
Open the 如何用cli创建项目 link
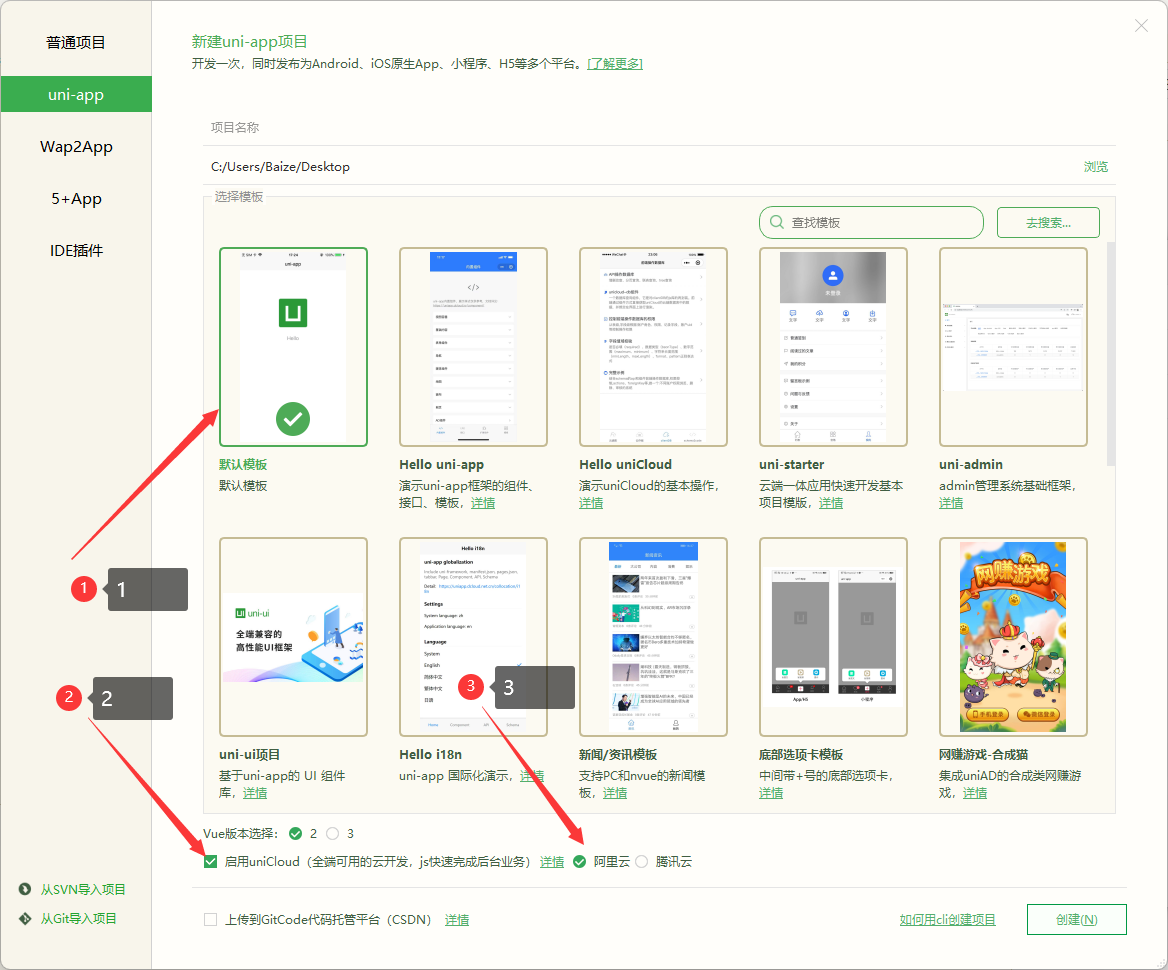point(948,920)
